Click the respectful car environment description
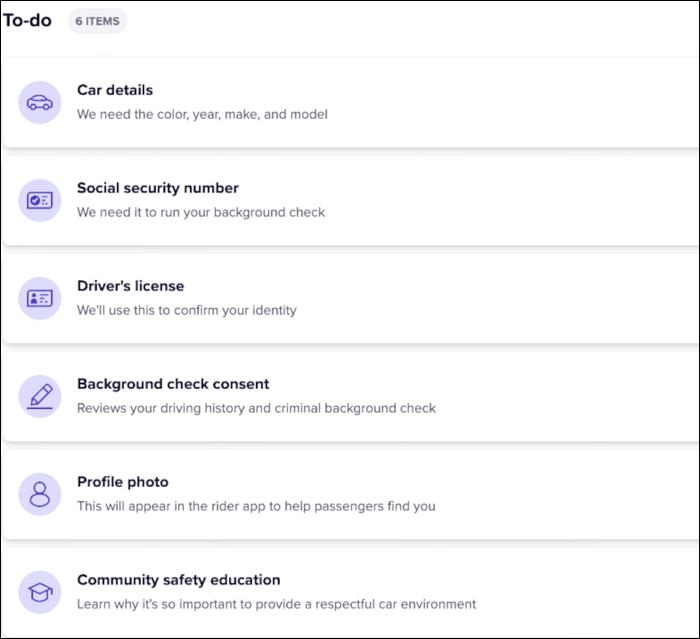The width and height of the screenshot is (700, 639). pos(276,604)
